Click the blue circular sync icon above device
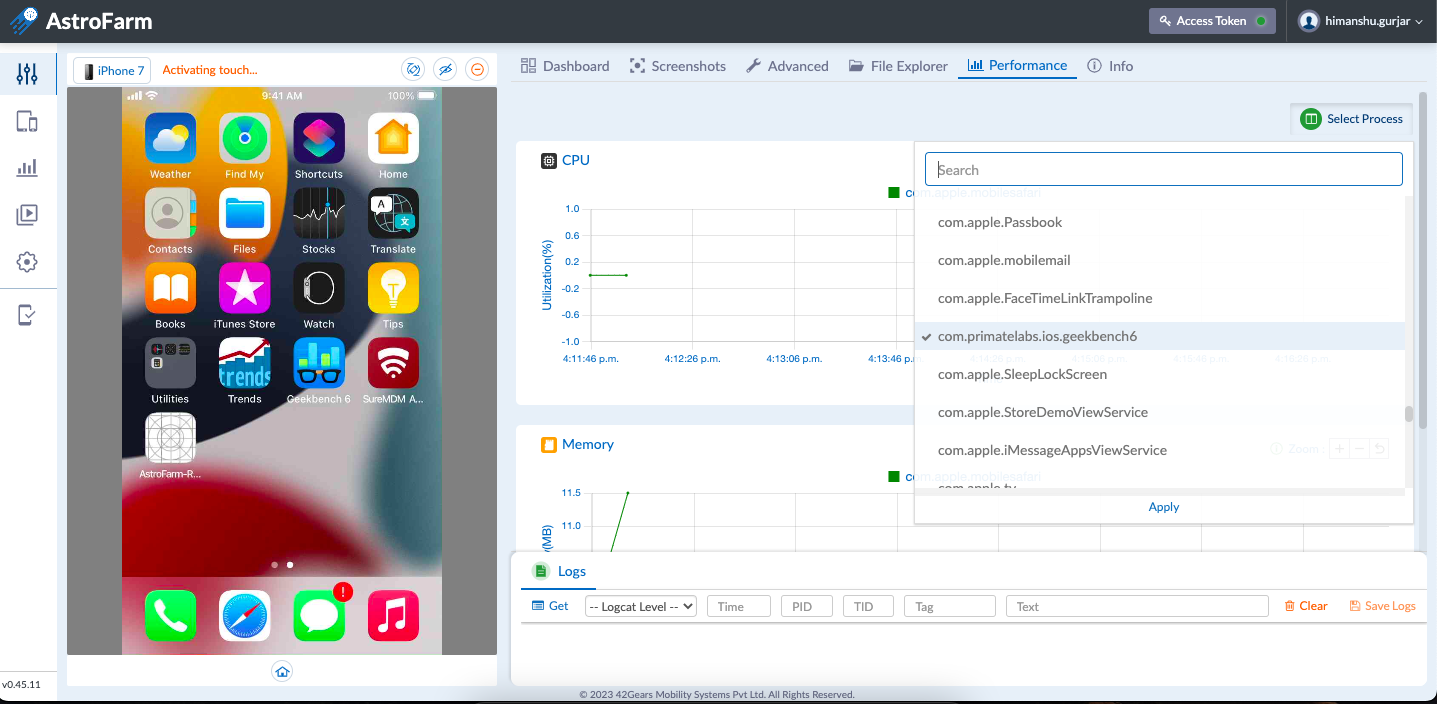Viewport: 1437px width, 704px height. tap(412, 69)
